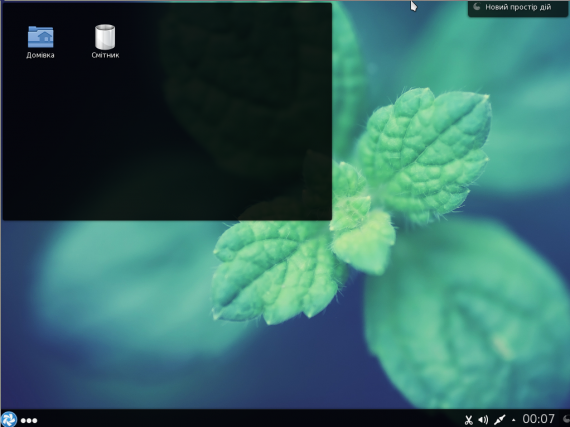Screen dimensions: 570x427
Task: Click the Смітник text label
Action: [105, 55]
